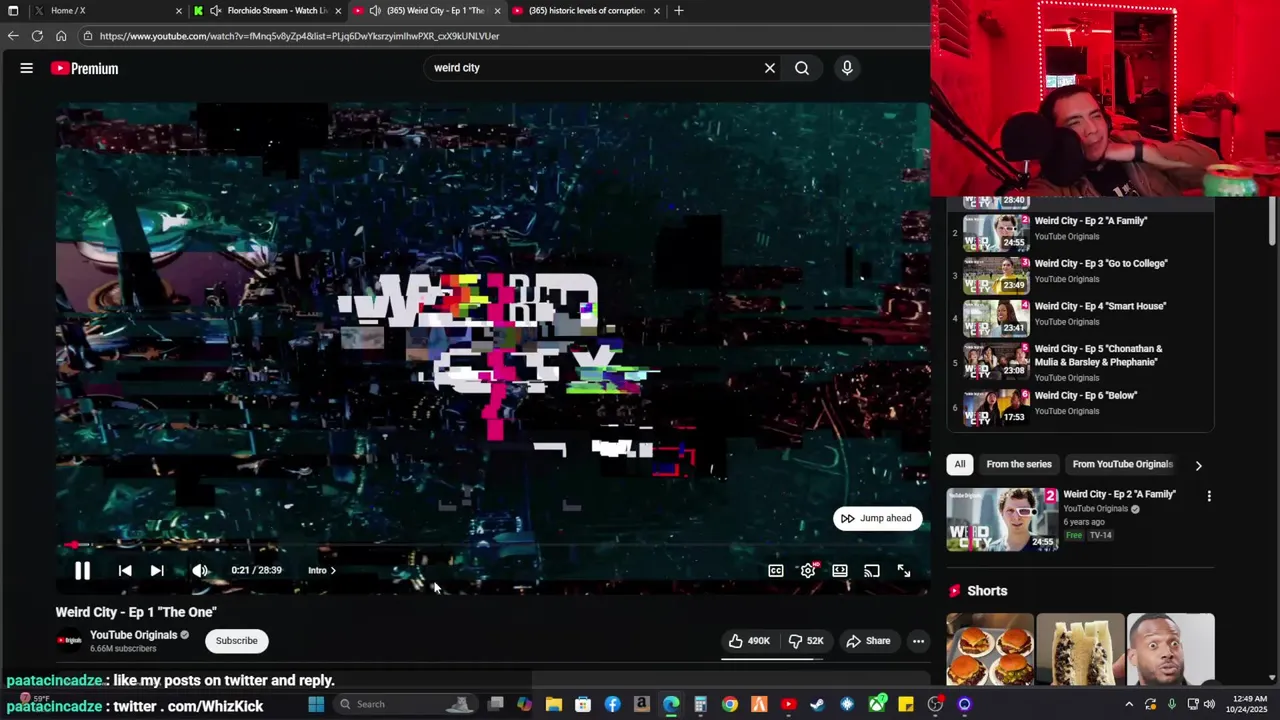Click the taskbar Search box
1280x720 pixels.
[x=405, y=704]
